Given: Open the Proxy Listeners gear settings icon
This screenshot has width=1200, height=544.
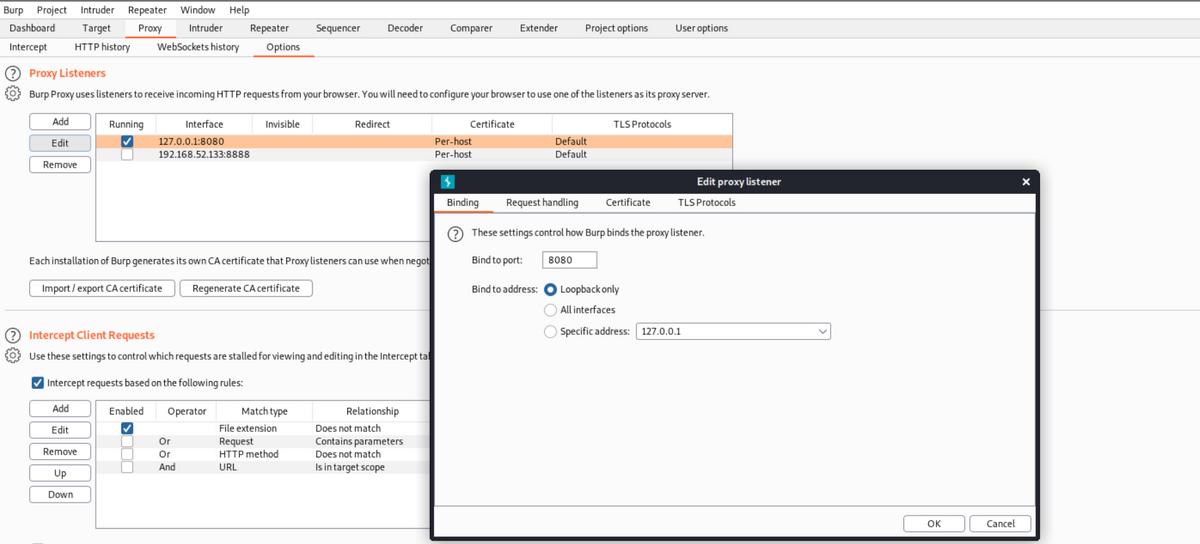Looking at the screenshot, I should click(x=14, y=94).
